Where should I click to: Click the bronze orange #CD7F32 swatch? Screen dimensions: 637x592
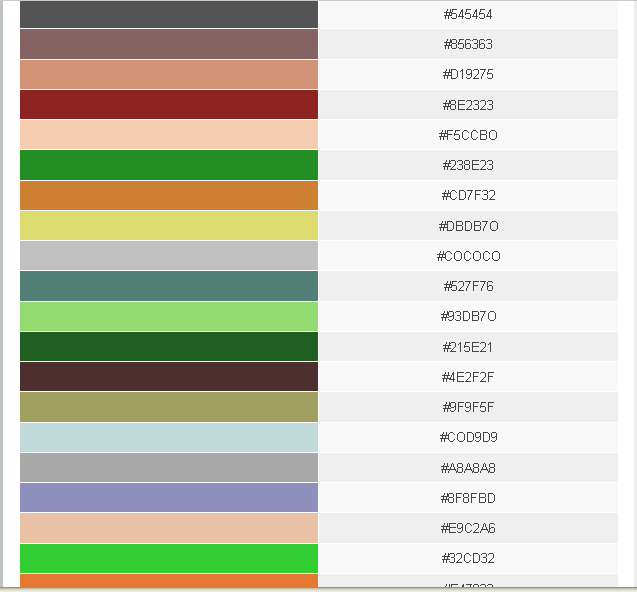point(168,195)
